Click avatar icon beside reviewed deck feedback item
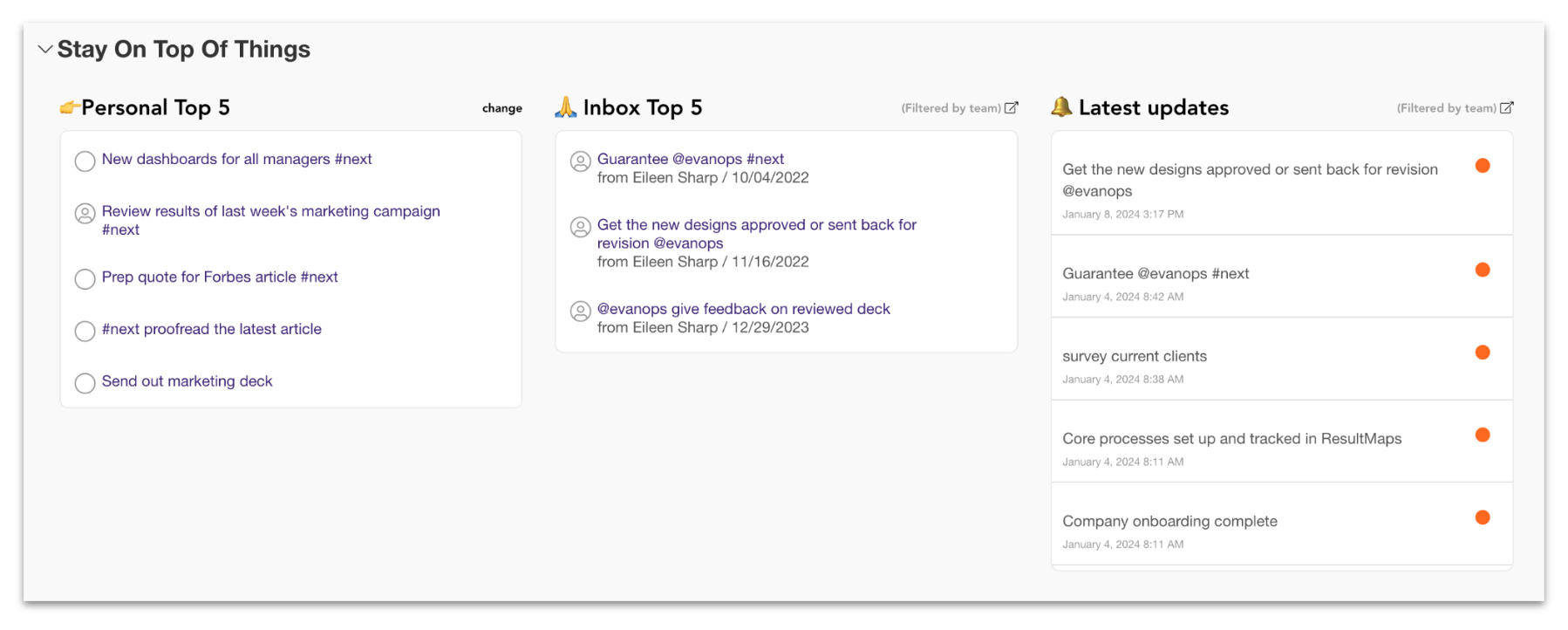This screenshot has height=630, width=1568. (x=580, y=312)
